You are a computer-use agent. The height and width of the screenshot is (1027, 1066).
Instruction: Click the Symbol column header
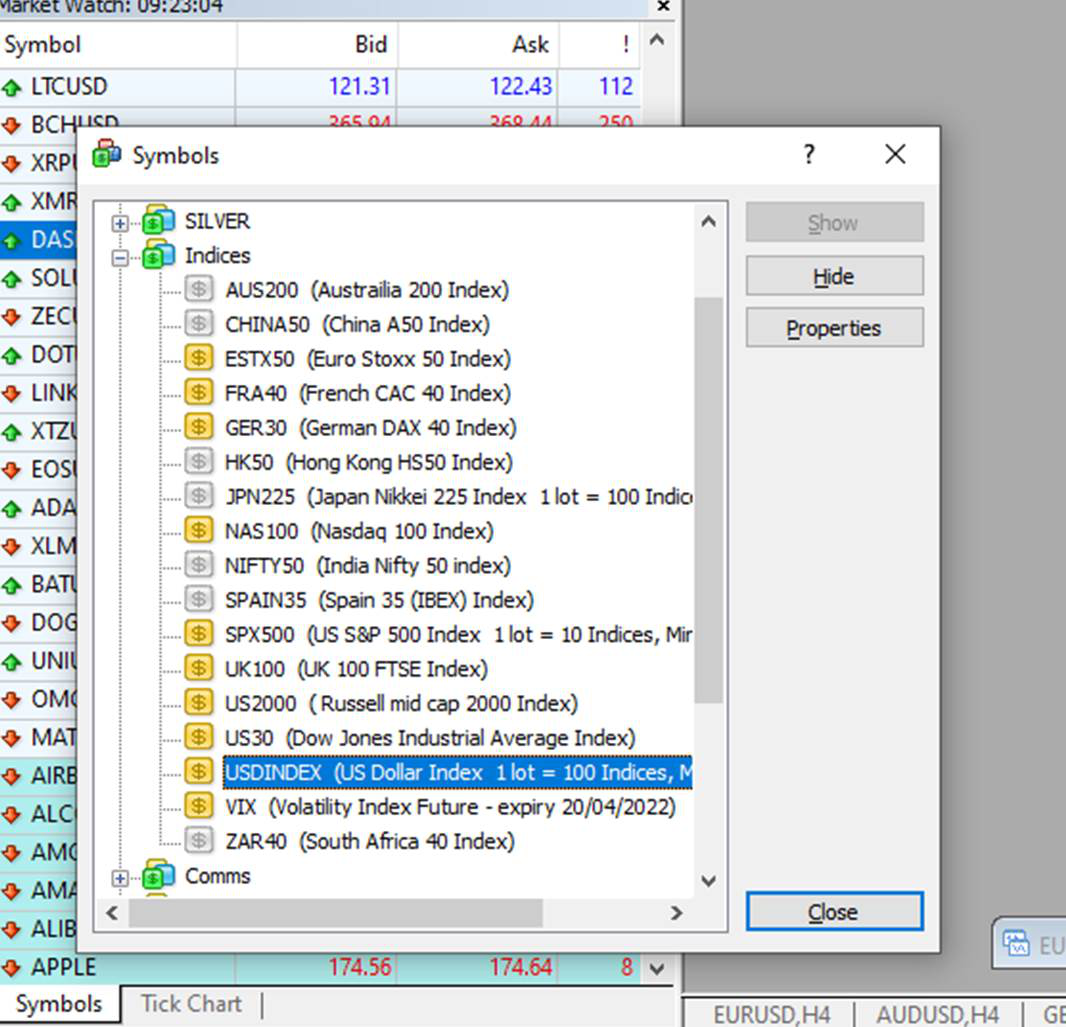pyautogui.click(x=118, y=45)
